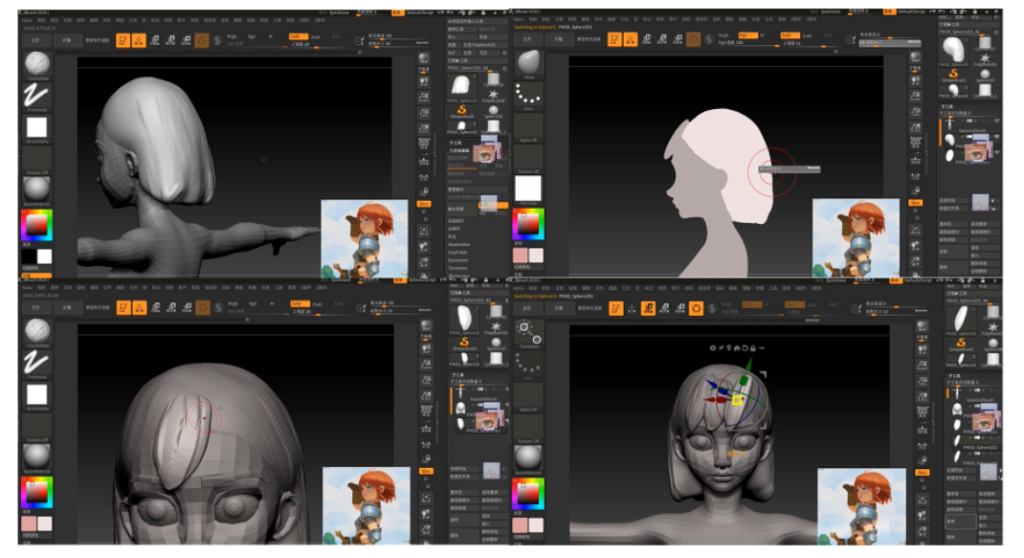This screenshot has height=558, width=1024.
Task: Click DefaultZScript in top-left screenshot title bar
Action: pos(420,12)
